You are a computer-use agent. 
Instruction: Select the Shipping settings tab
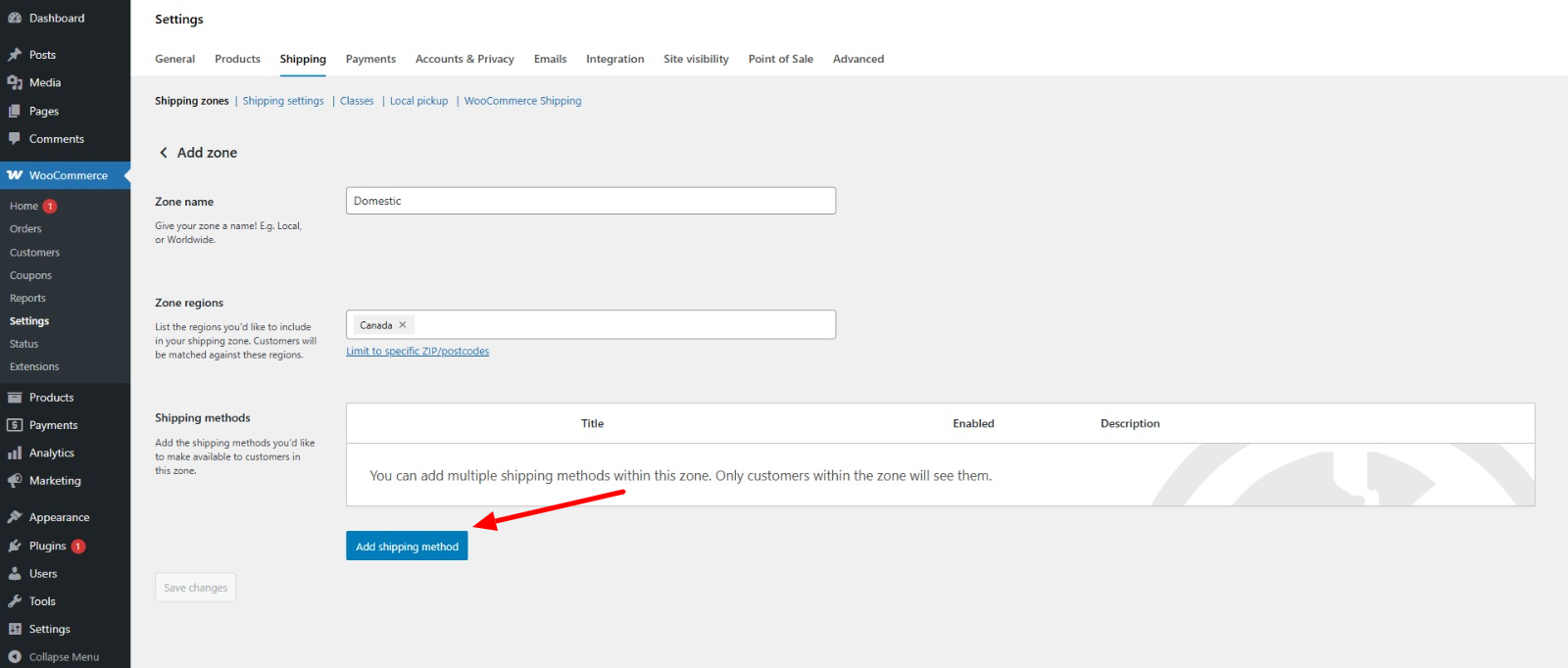pos(303,59)
